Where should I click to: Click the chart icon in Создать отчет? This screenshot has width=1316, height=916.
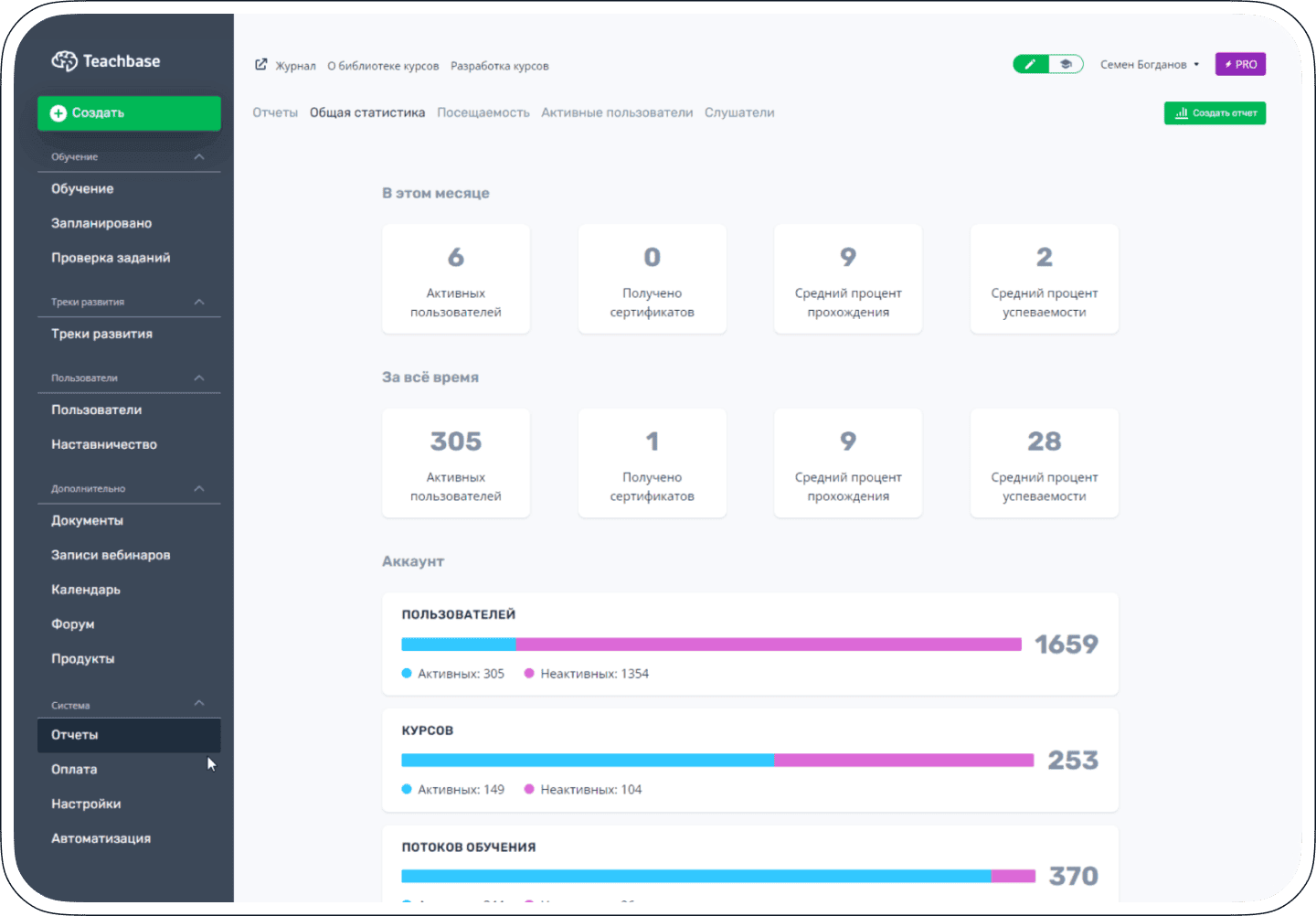pos(1182,113)
